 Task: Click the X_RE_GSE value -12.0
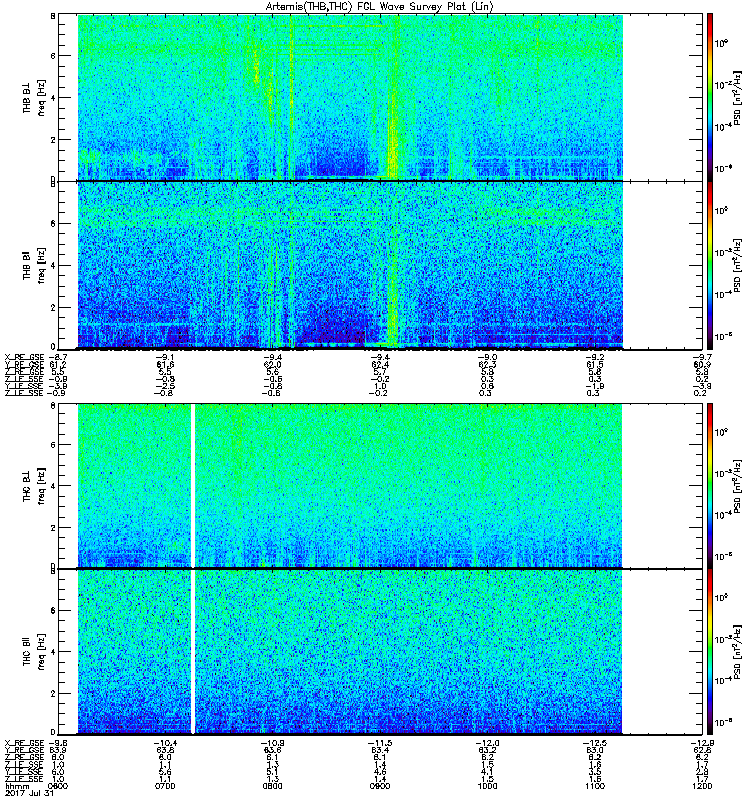[x=487, y=743]
